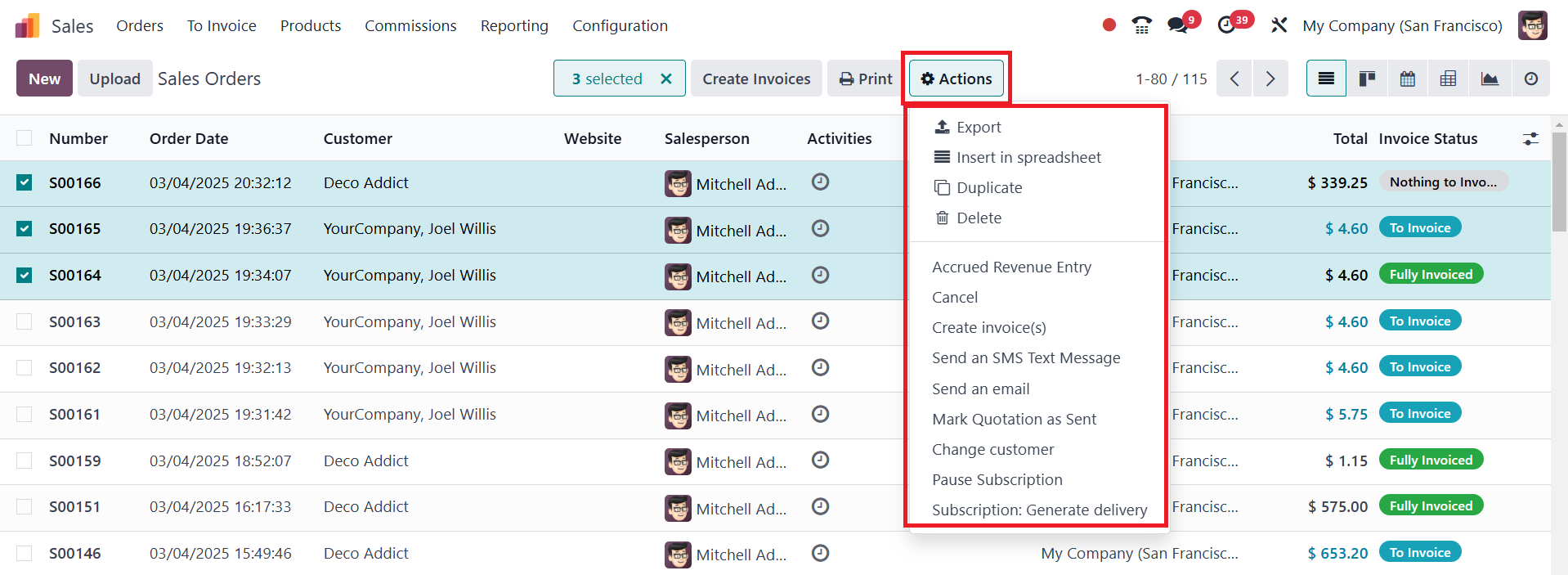The image size is (1568, 575).
Task: Click the debug tools wrench icon
Action: [1279, 25]
